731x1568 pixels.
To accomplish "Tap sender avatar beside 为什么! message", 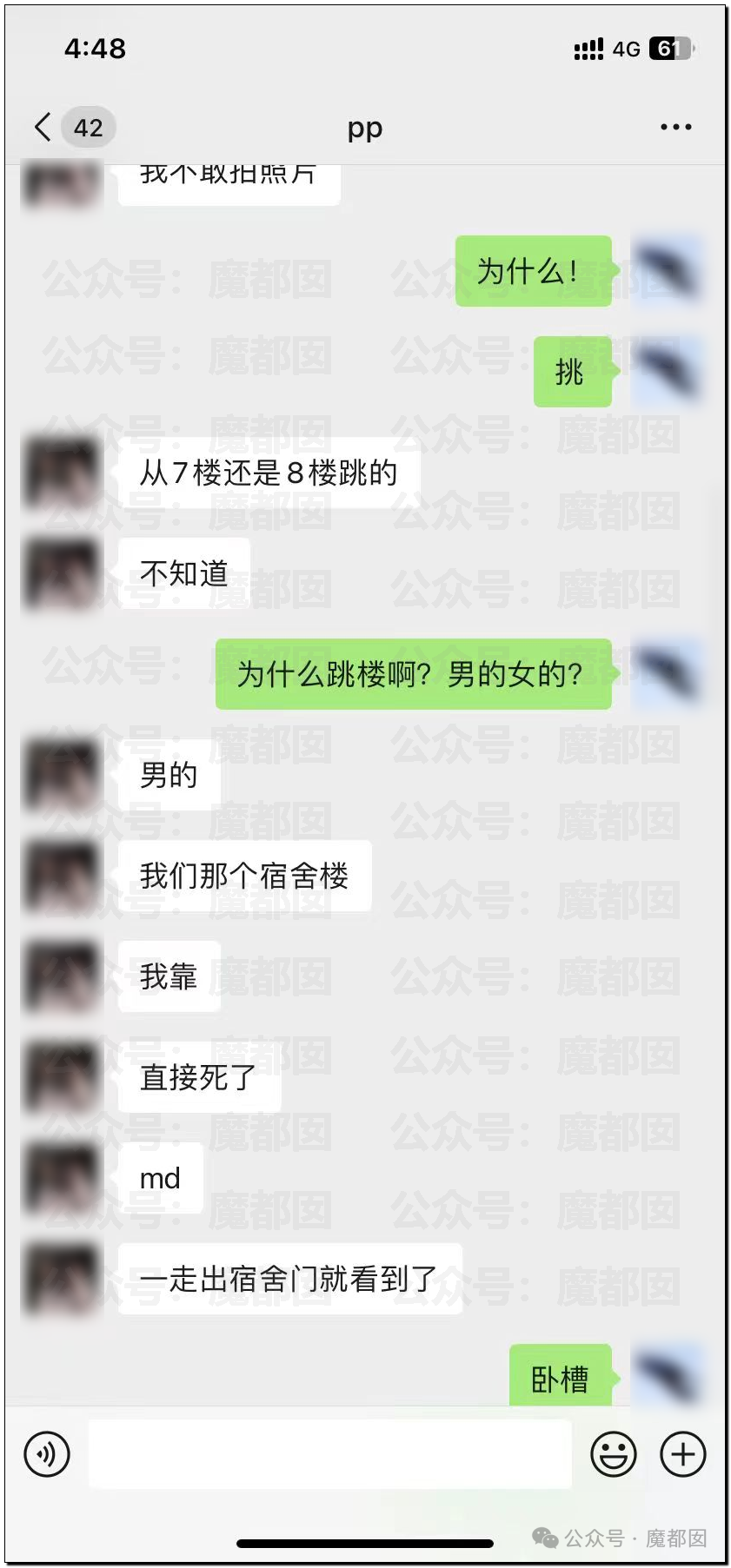I will (x=665, y=270).
